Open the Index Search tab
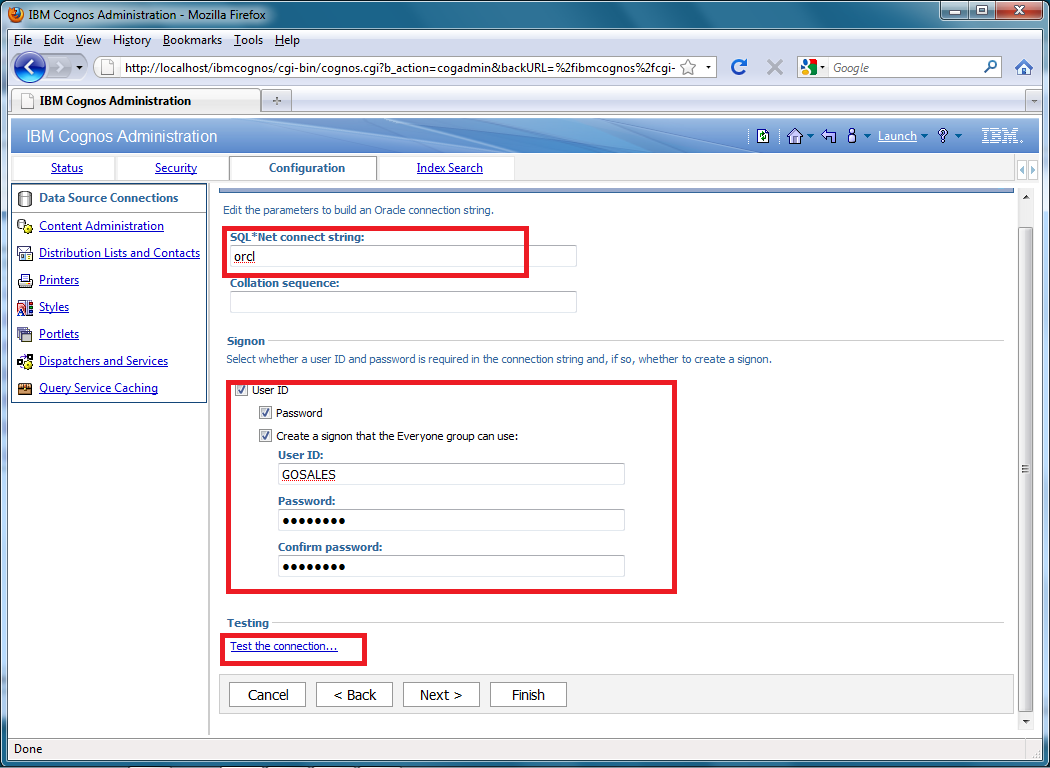The height and width of the screenshot is (768, 1050). coord(449,168)
